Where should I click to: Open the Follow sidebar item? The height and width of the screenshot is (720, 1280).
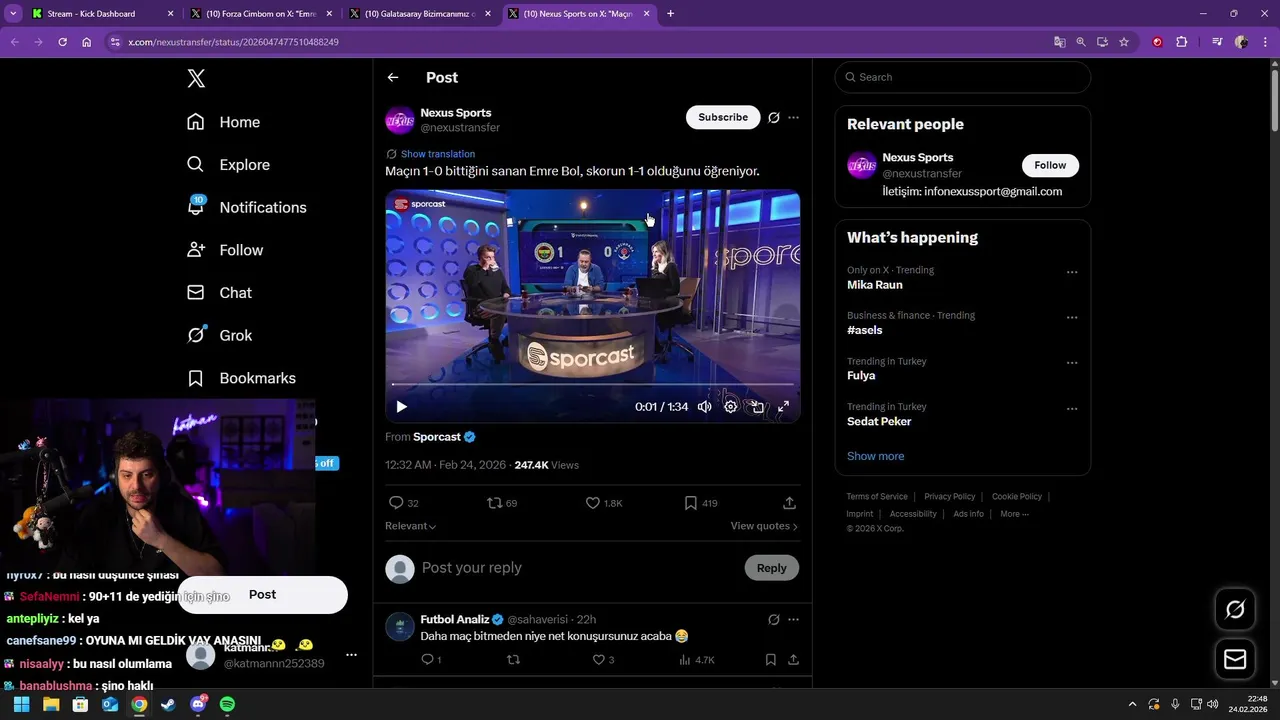225,250
